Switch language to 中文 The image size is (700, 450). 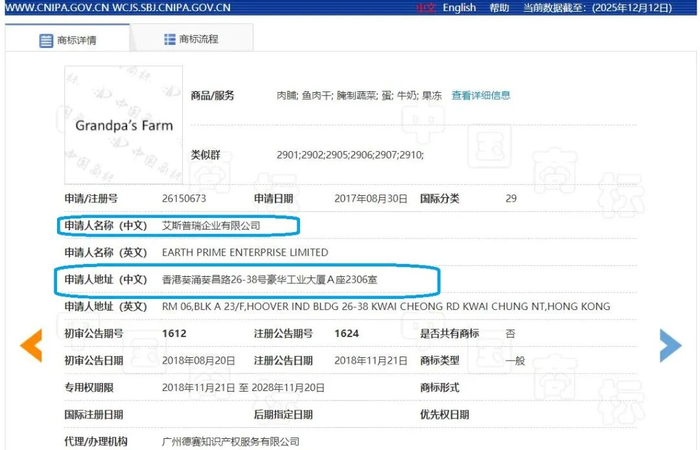[425, 8]
